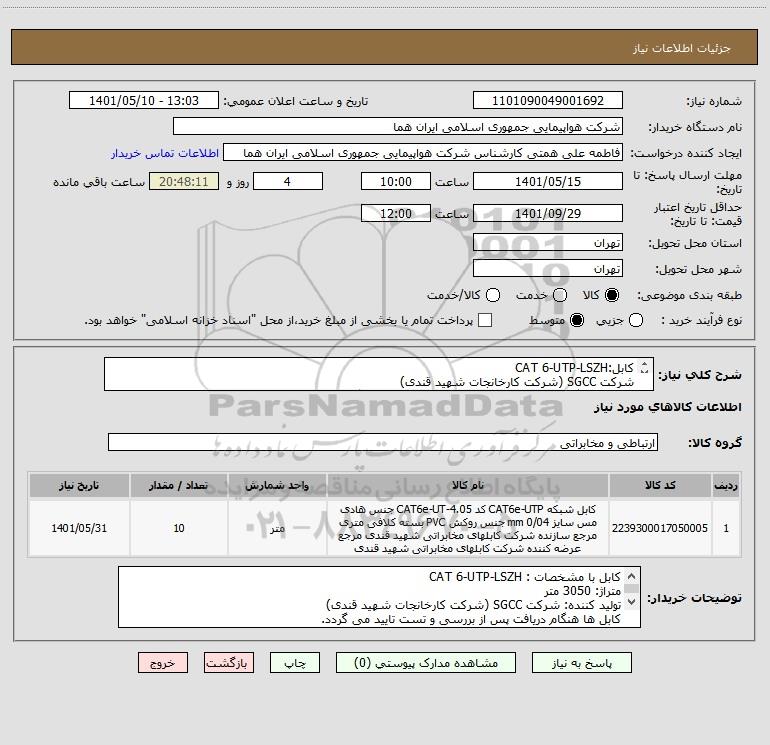This screenshot has height=745, width=770.
Task: Select the کالا radio button
Action: click(x=612, y=295)
